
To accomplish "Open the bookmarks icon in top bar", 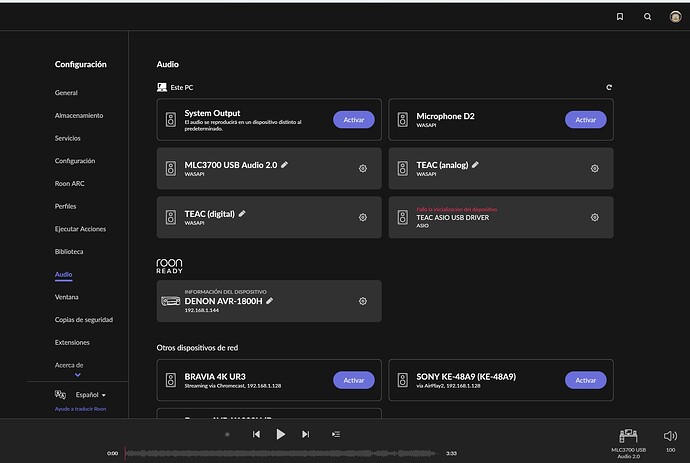I will pos(620,17).
